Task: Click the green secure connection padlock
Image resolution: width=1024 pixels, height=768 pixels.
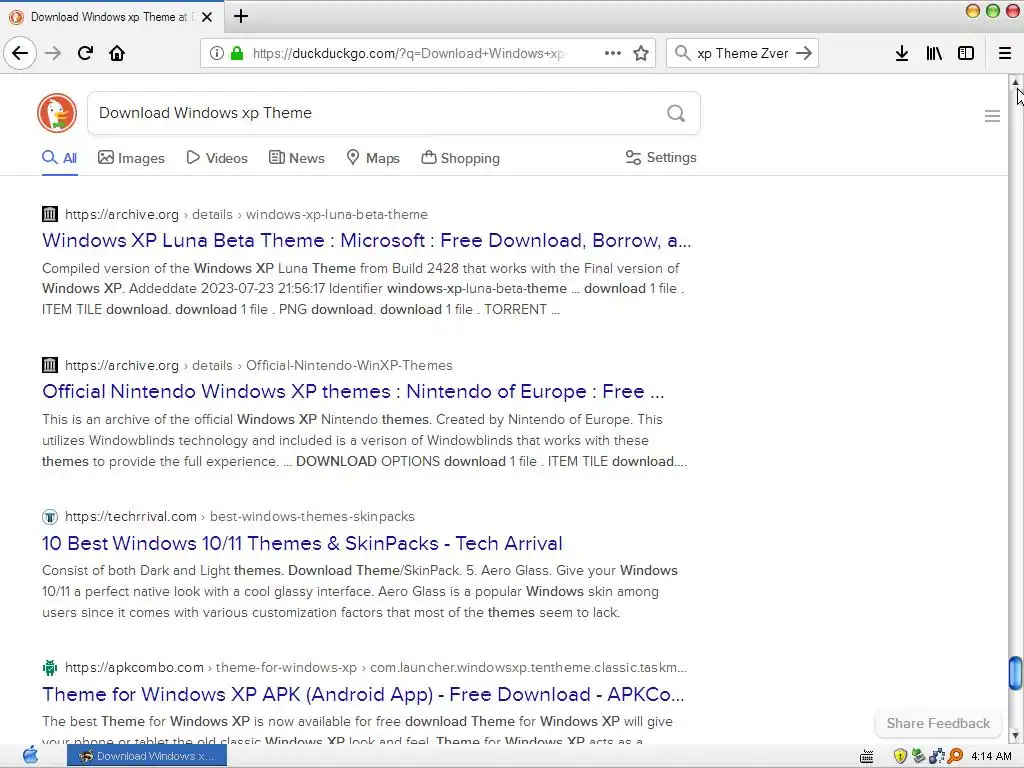Action: tap(237, 53)
